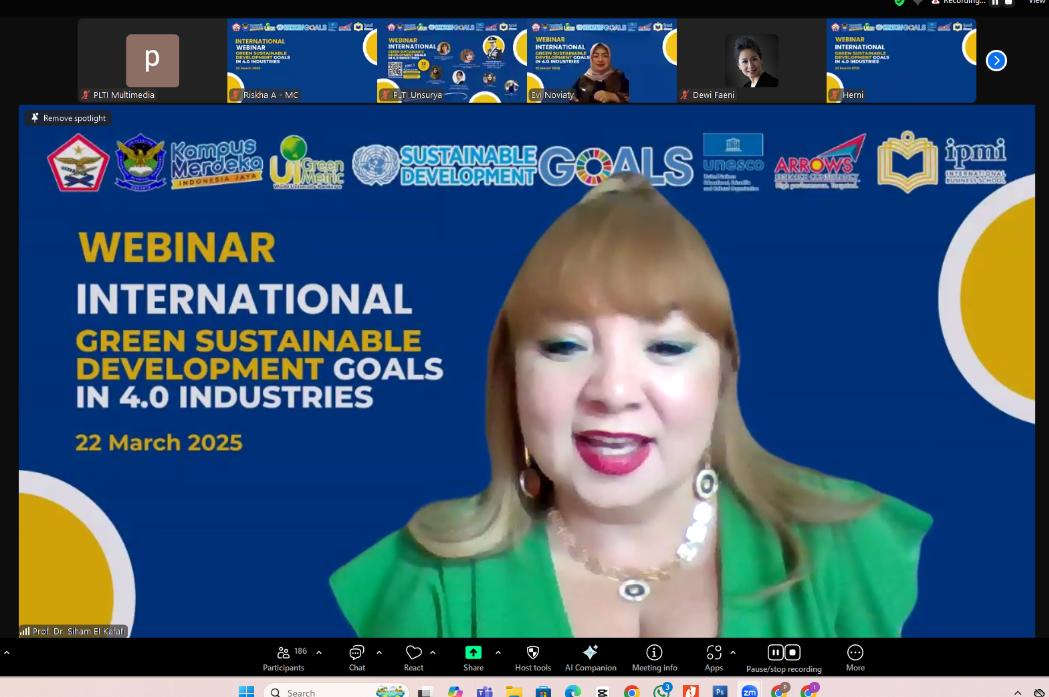Viewport: 1049px width, 697px height.
Task: Click the Windows taskbar Search box
Action: [320, 691]
